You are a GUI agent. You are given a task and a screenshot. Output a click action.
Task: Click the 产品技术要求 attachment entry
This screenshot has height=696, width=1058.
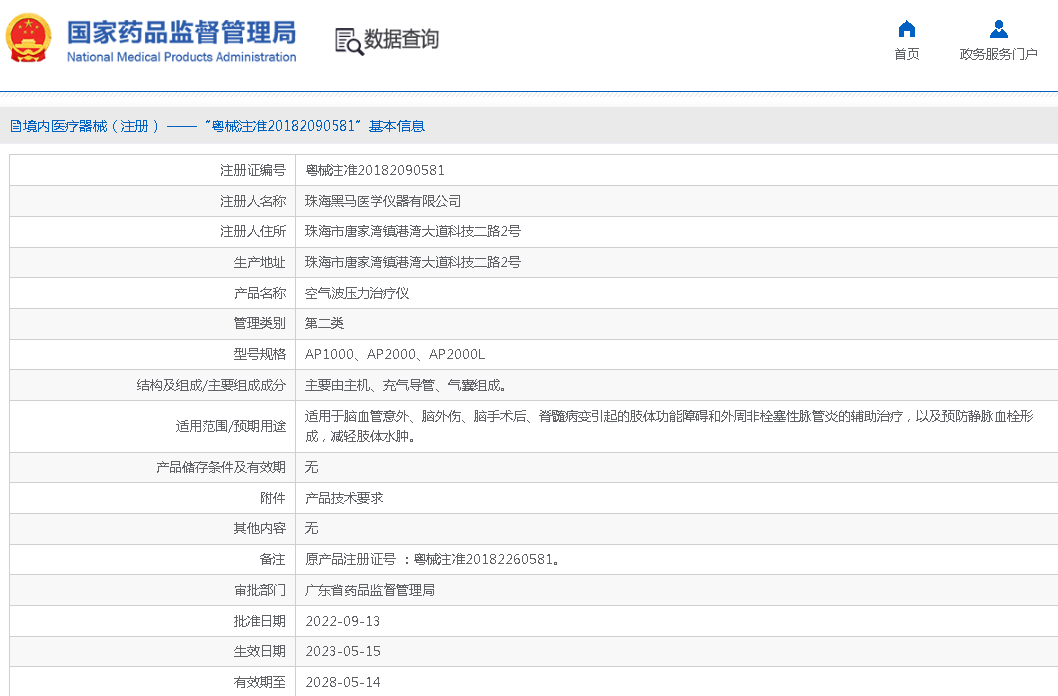coord(344,497)
